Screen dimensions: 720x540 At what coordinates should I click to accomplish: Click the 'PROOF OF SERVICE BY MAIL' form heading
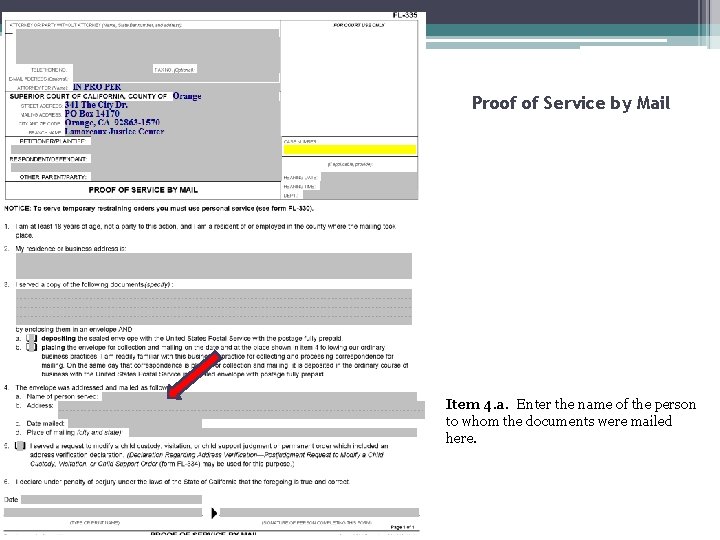(x=143, y=190)
